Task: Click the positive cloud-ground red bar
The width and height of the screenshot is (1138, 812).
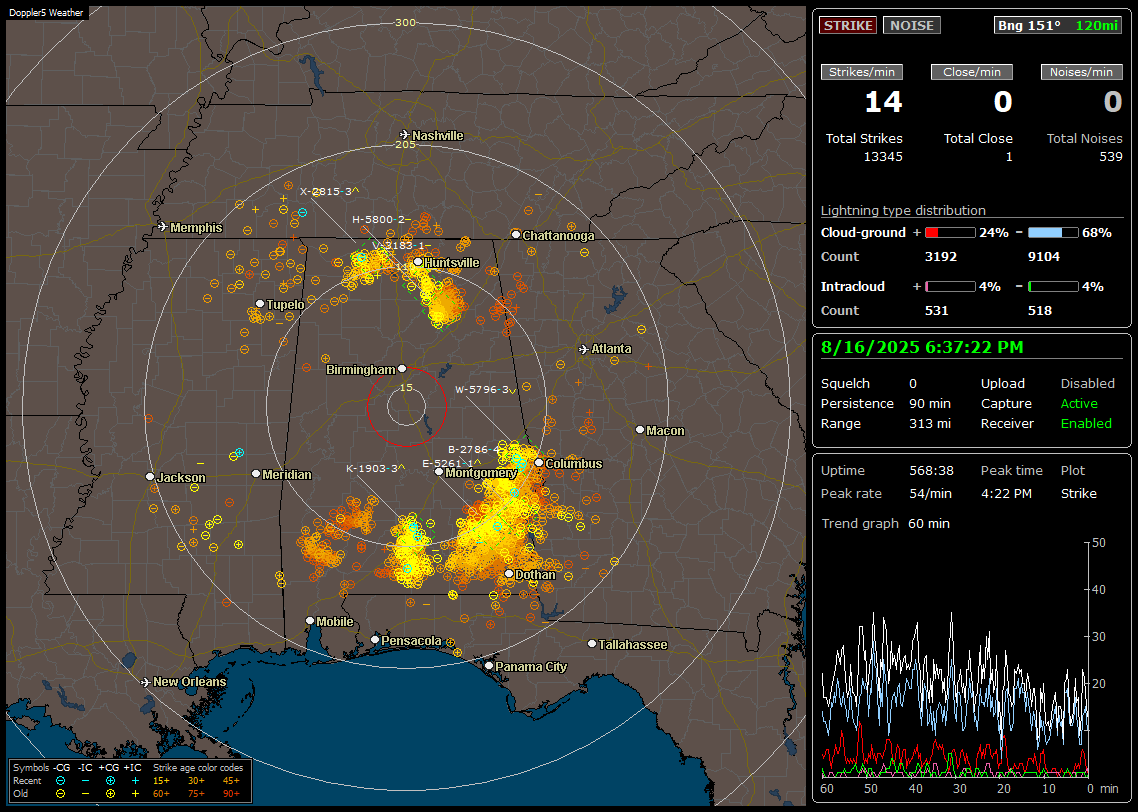Action: pyautogui.click(x=950, y=233)
